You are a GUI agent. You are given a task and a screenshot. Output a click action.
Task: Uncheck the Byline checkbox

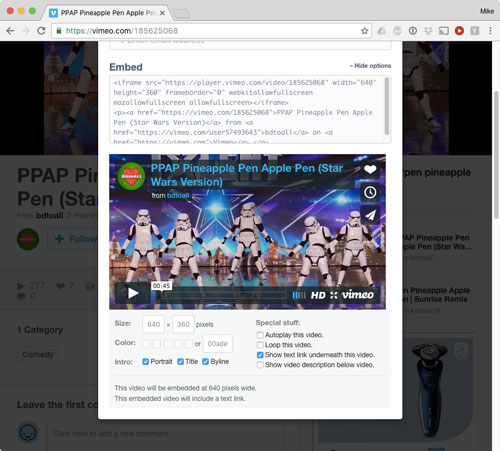tap(205, 362)
